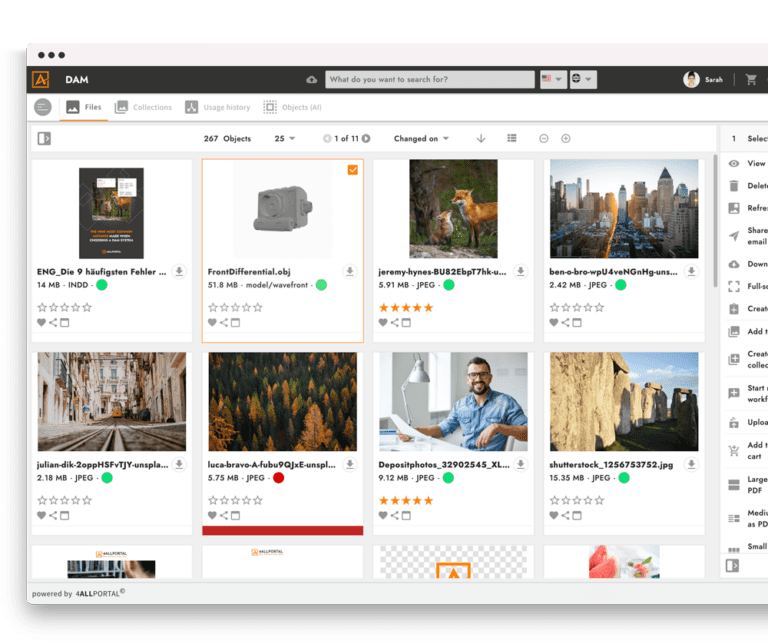The width and height of the screenshot is (768, 641).
Task: Favorite julian-dik street image heart
Action: [41, 516]
